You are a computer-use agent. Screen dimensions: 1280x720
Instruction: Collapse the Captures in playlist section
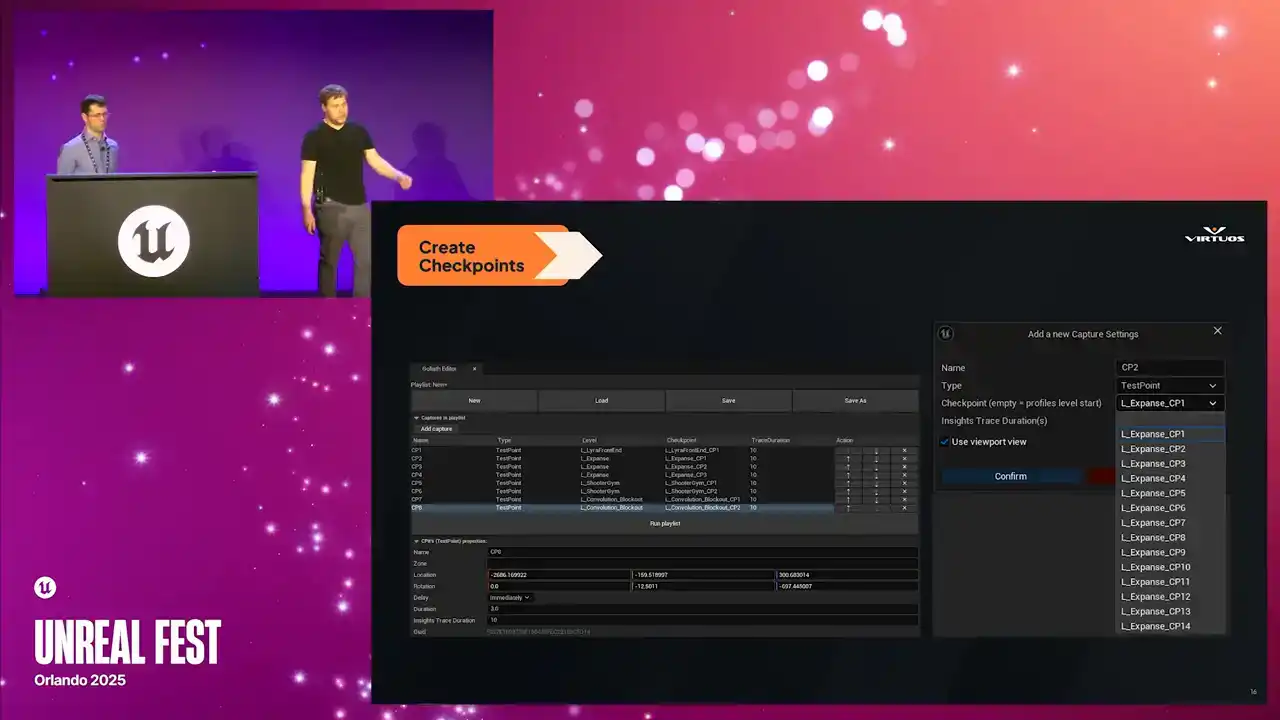417,418
